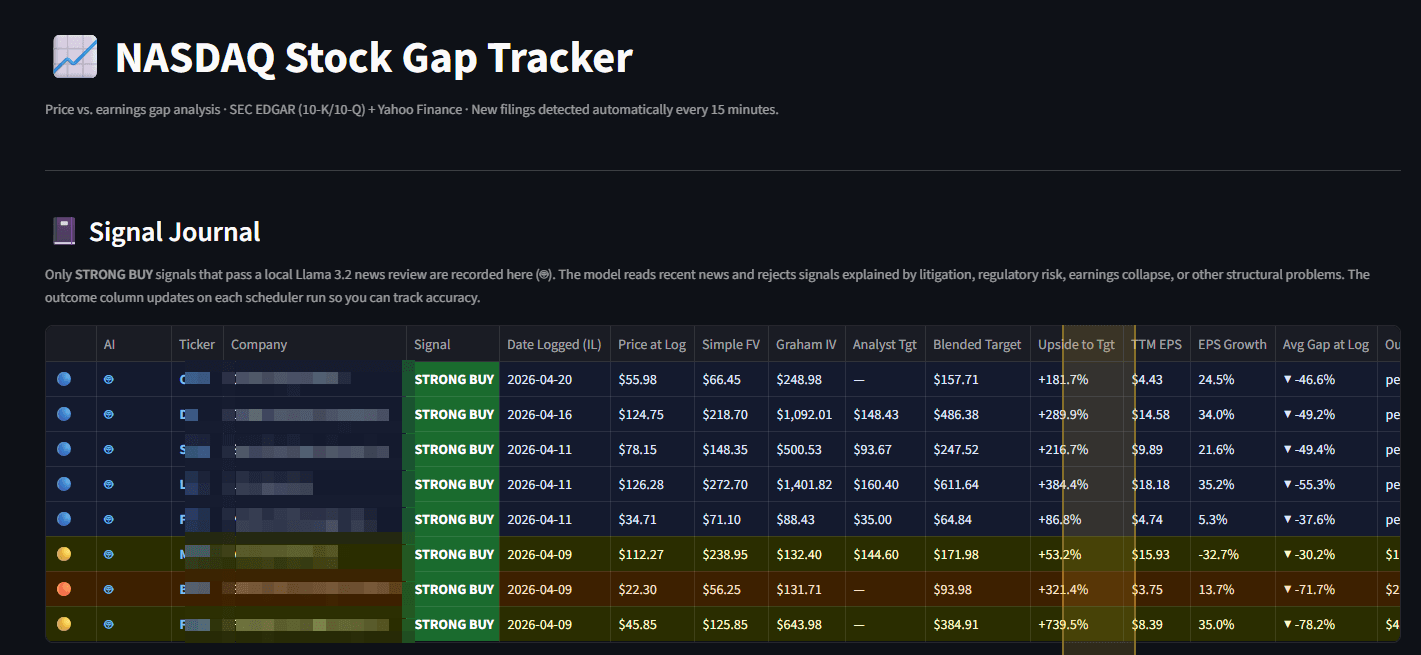
Task: Select the $248.98 Graham IV cell
Action: [806, 379]
